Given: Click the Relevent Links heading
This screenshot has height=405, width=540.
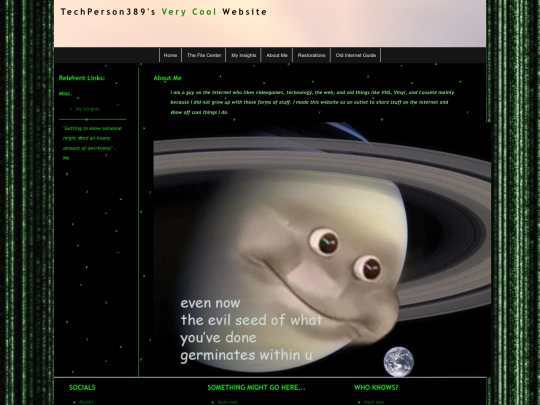Looking at the screenshot, I should [82, 78].
